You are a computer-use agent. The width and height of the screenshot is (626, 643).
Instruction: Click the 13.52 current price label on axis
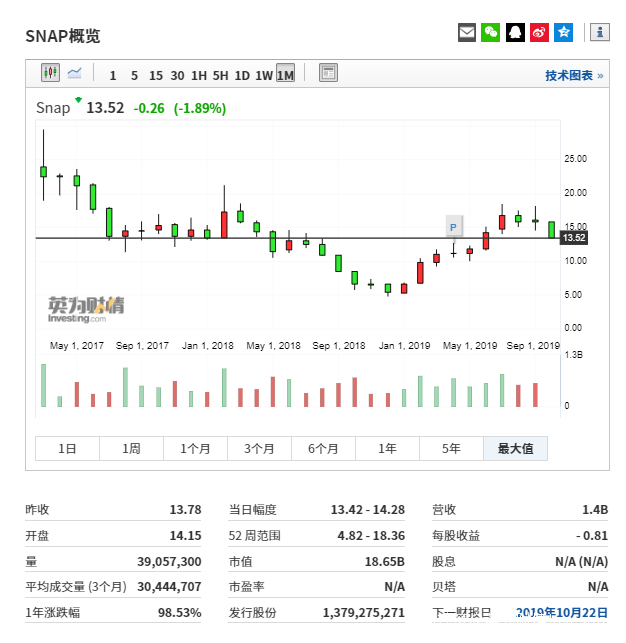[574, 237]
